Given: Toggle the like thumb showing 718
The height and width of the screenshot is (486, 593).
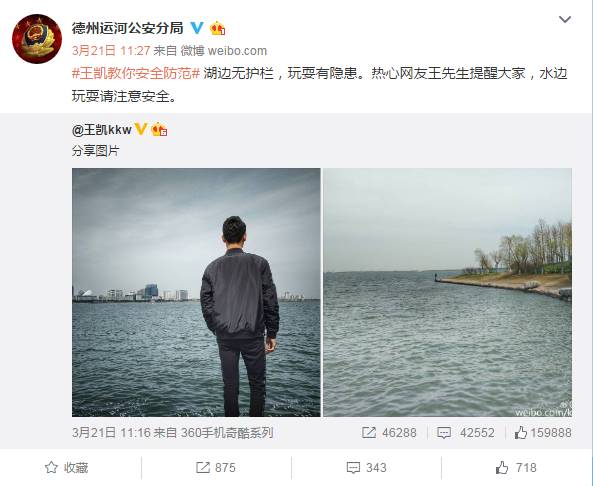Looking at the screenshot, I should point(516,468).
